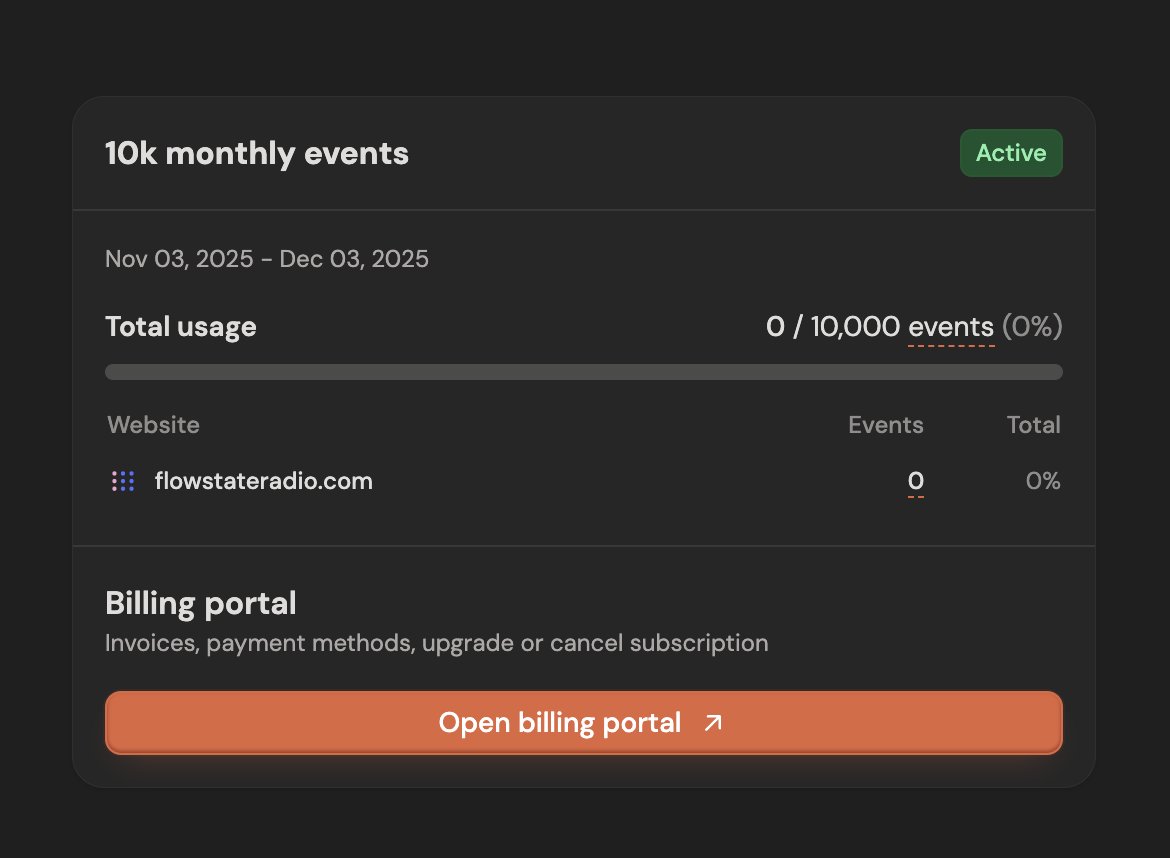1170x858 pixels.
Task: Click the Active status badge
Action: (x=1011, y=152)
